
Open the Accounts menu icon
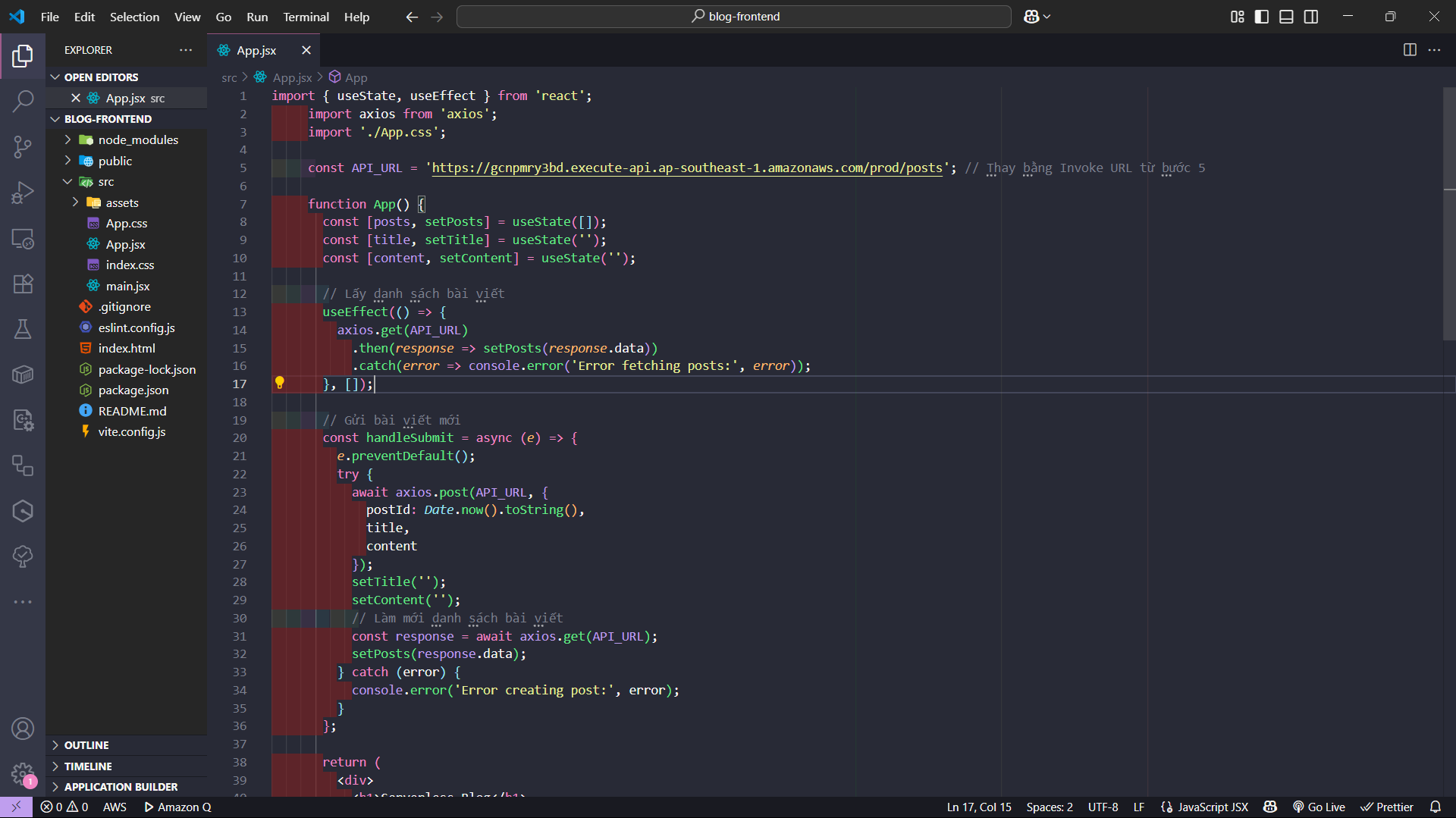click(23, 729)
